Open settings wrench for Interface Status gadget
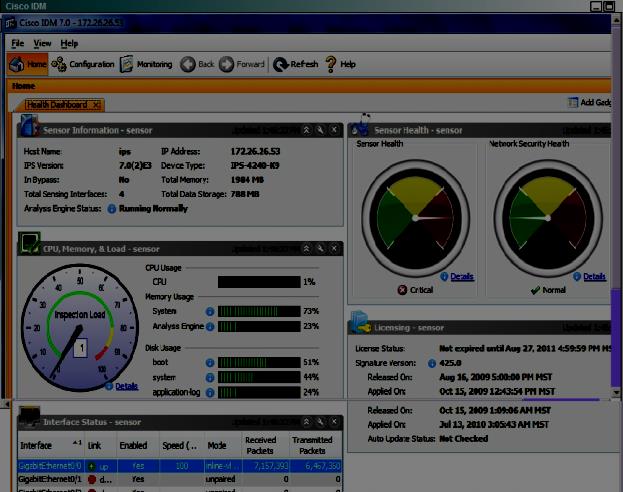Viewport: 623px width, 492px height. [320, 422]
